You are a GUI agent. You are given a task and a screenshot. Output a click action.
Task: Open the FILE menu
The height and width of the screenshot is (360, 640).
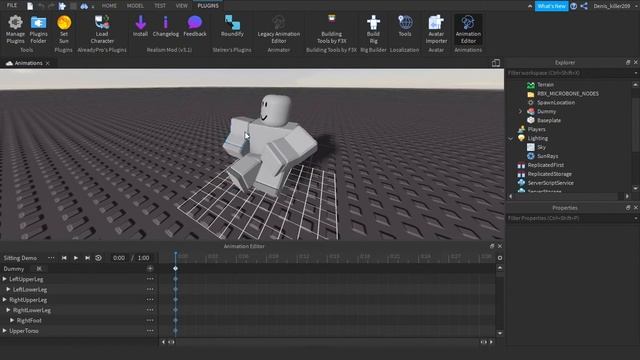[12, 6]
